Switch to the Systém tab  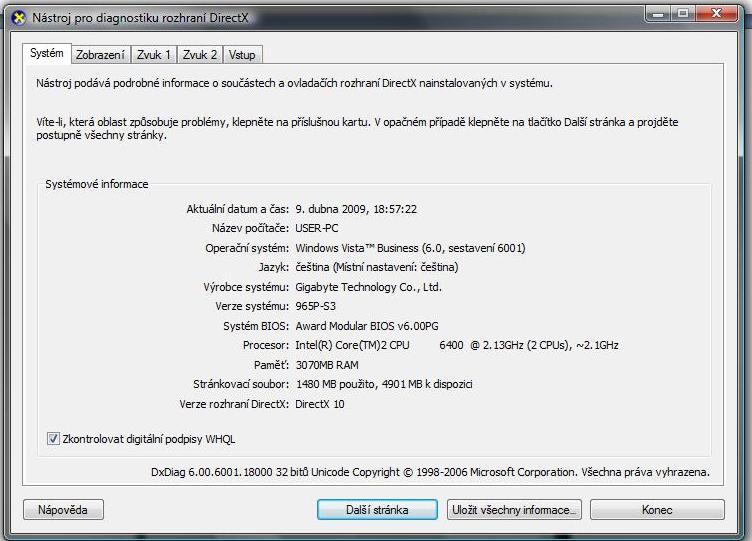point(47,53)
